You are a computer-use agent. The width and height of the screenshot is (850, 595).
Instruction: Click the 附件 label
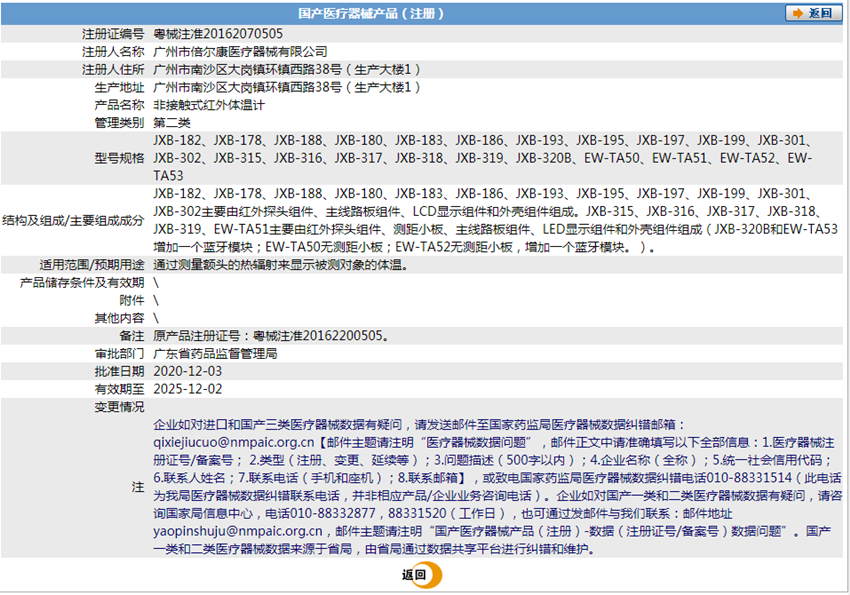(132, 300)
